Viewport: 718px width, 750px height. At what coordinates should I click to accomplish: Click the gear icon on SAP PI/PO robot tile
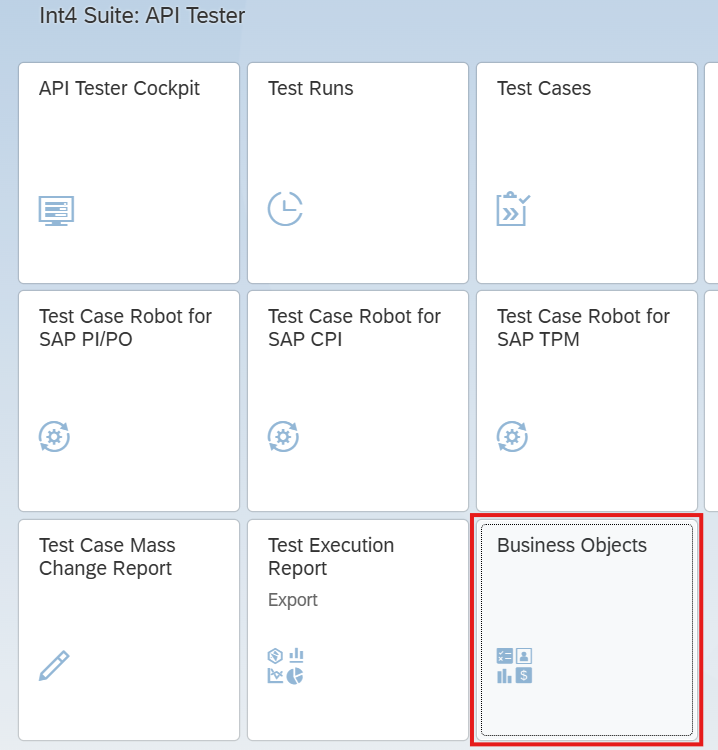tap(55, 437)
